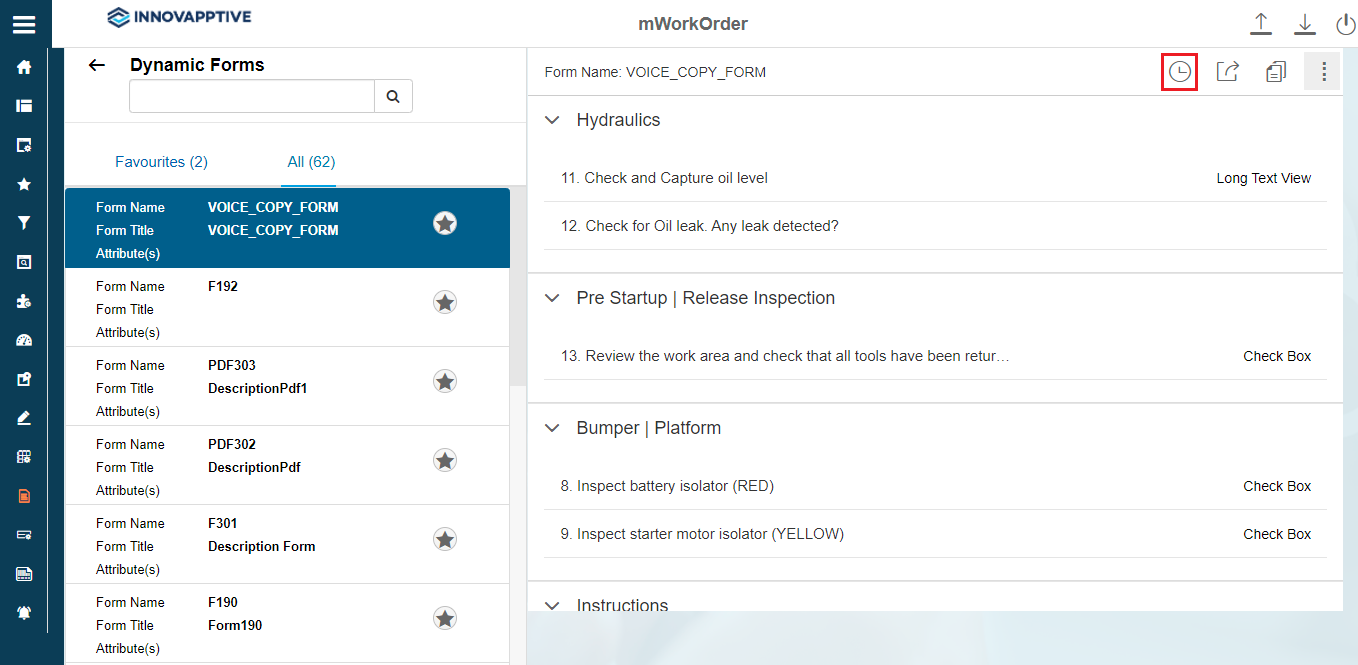The height and width of the screenshot is (665, 1358).
Task: Switch to the Favourites (2) tab
Action: [x=161, y=162]
